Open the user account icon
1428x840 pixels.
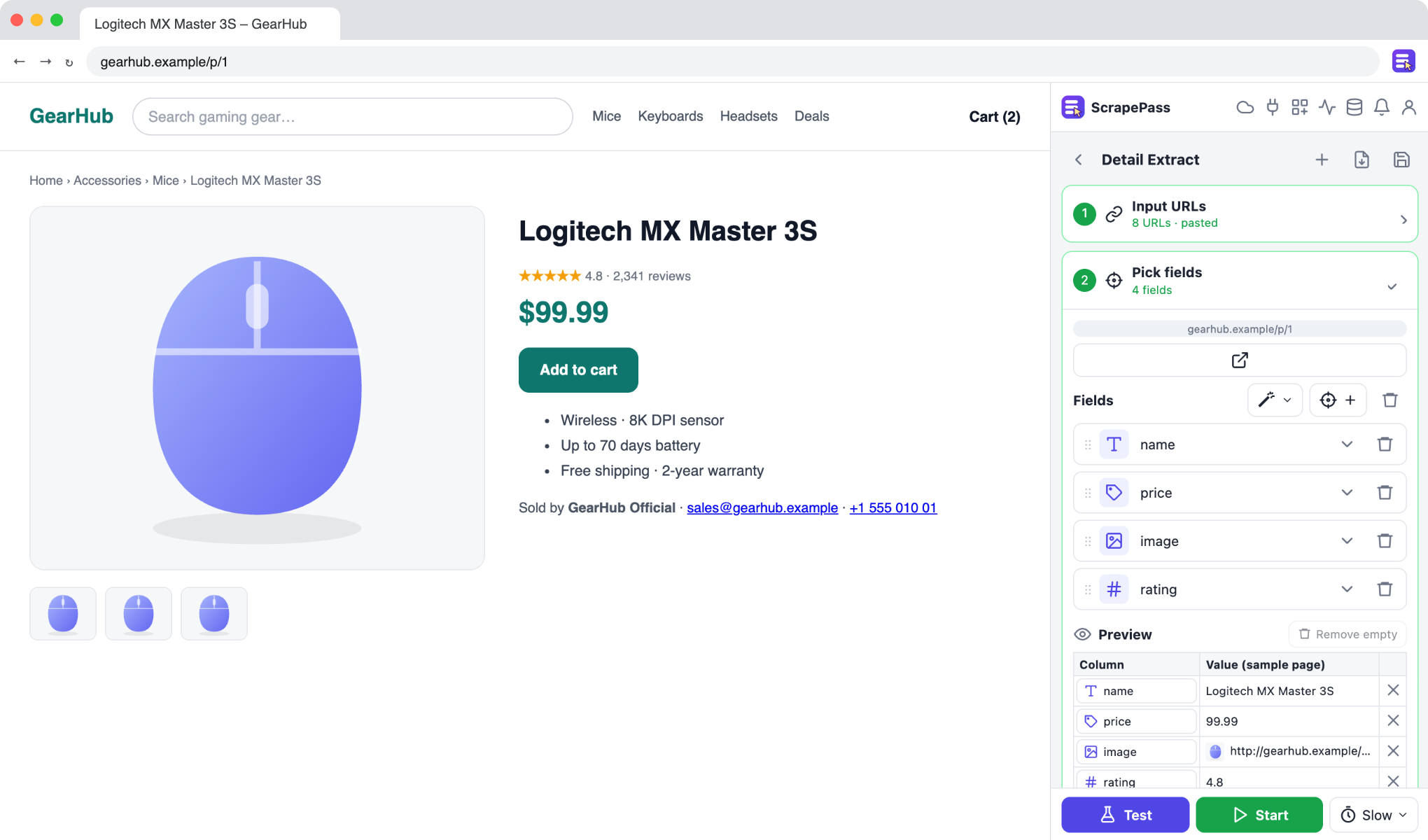pos(1409,107)
